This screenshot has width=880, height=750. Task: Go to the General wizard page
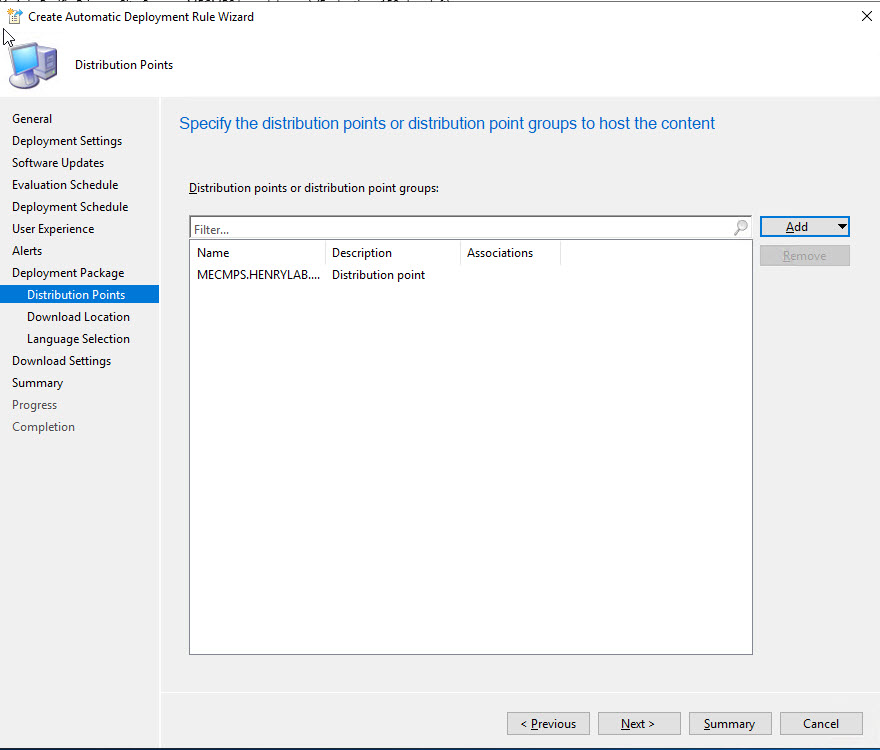[32, 119]
